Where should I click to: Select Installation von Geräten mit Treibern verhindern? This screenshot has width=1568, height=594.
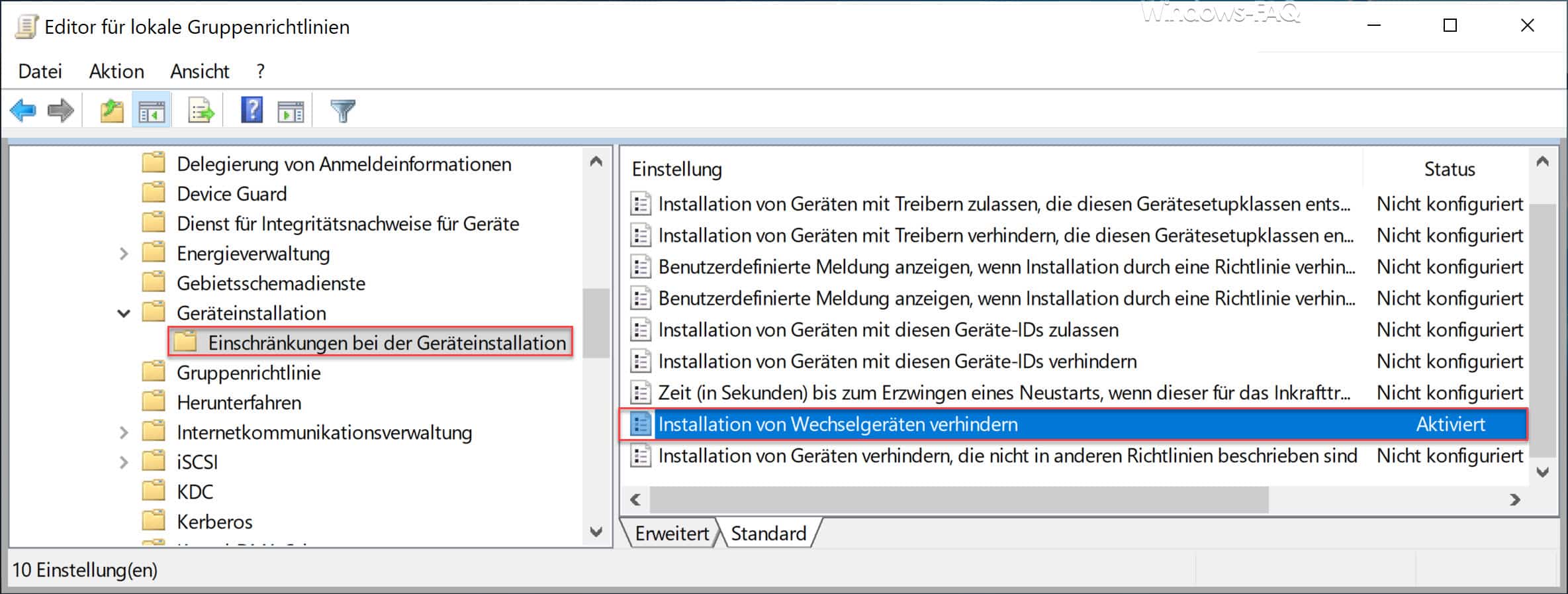[x=1005, y=236]
